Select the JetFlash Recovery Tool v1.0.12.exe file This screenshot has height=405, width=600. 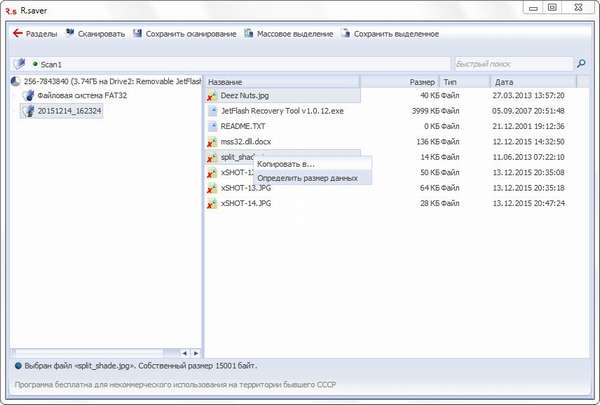(x=281, y=111)
